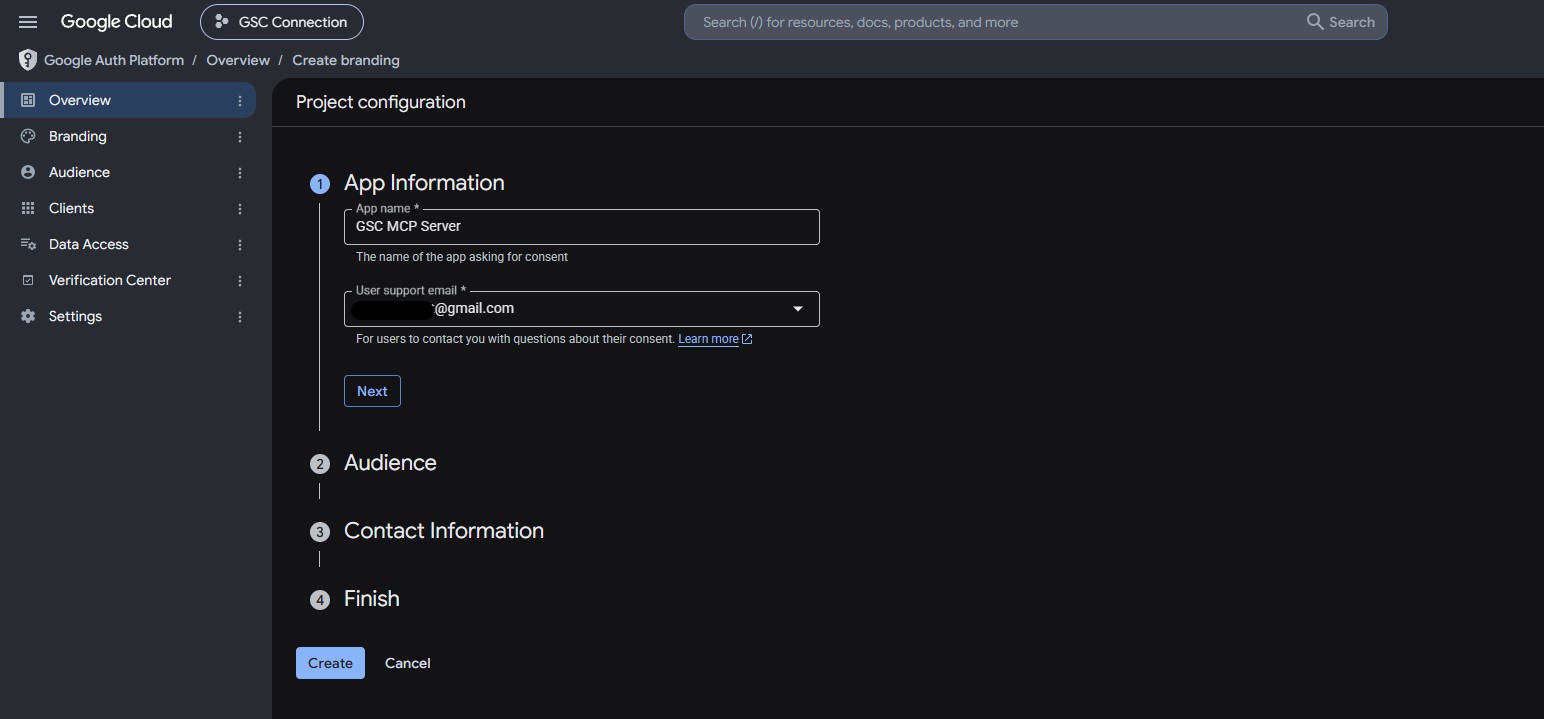Screen dimensions: 1544x719
Task: Open the Settings sidebar item
Action: pos(128,316)
